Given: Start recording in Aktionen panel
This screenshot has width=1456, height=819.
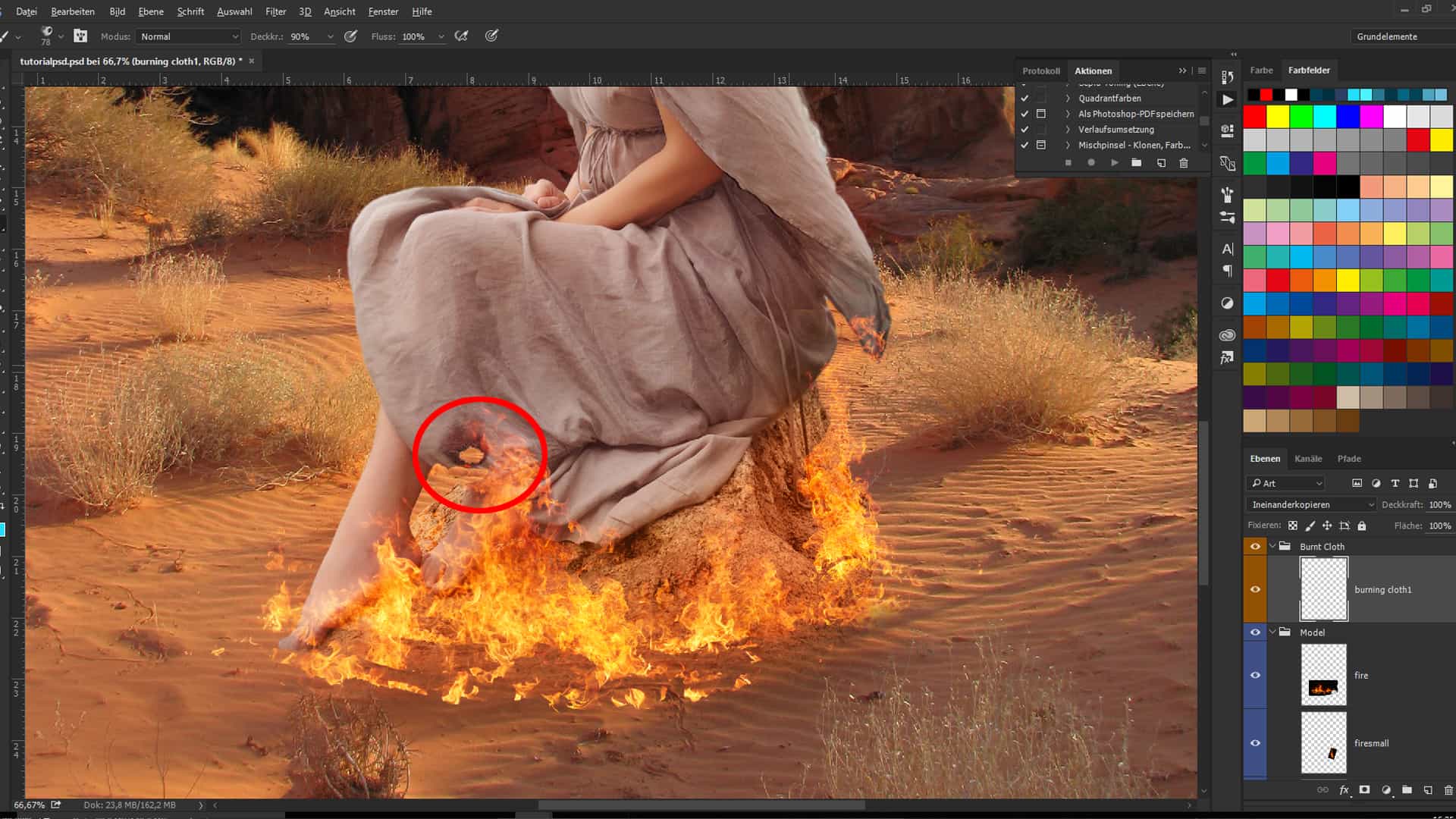Looking at the screenshot, I should pos(1091,163).
